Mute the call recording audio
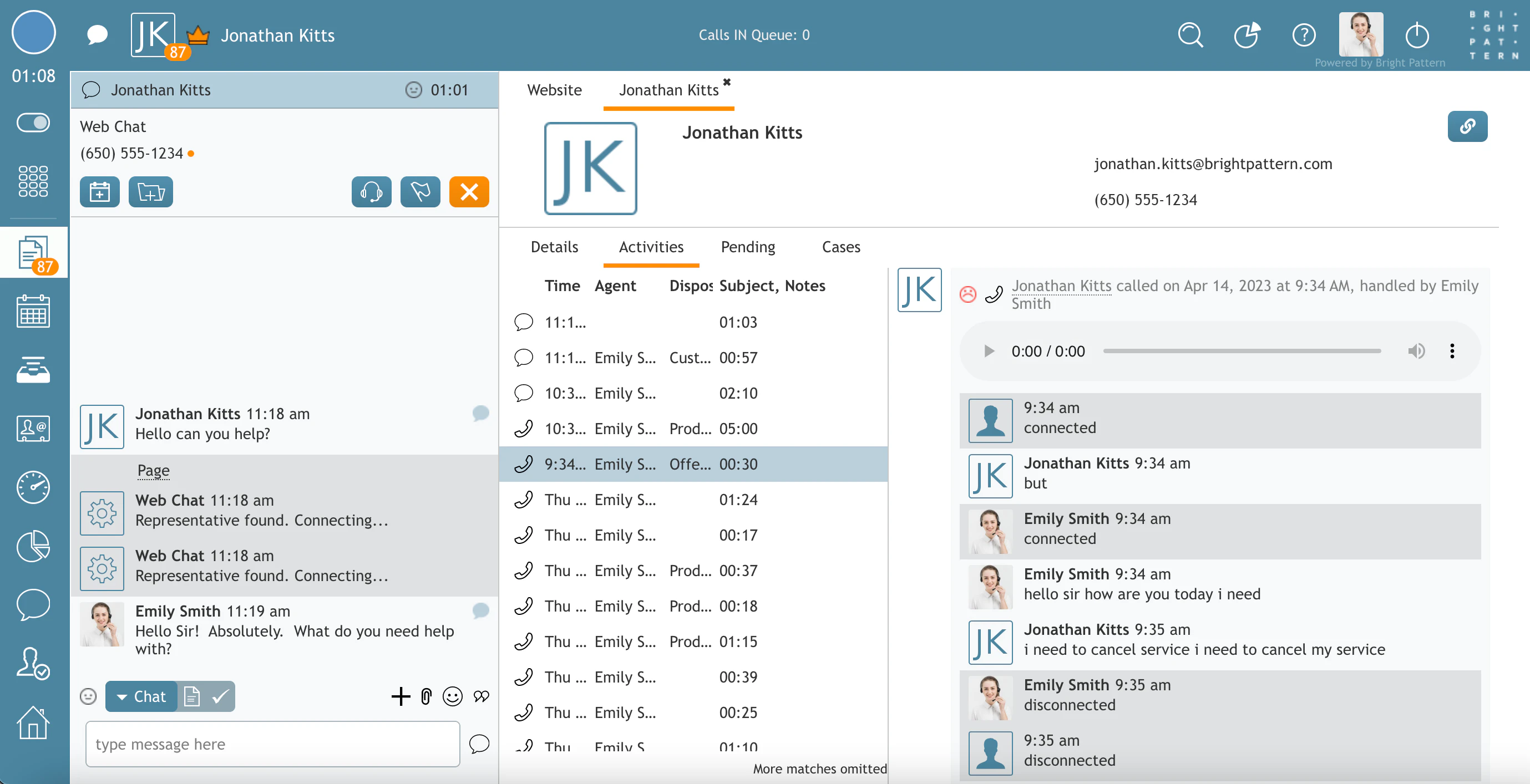Viewport: 1530px width, 784px height. (1417, 351)
